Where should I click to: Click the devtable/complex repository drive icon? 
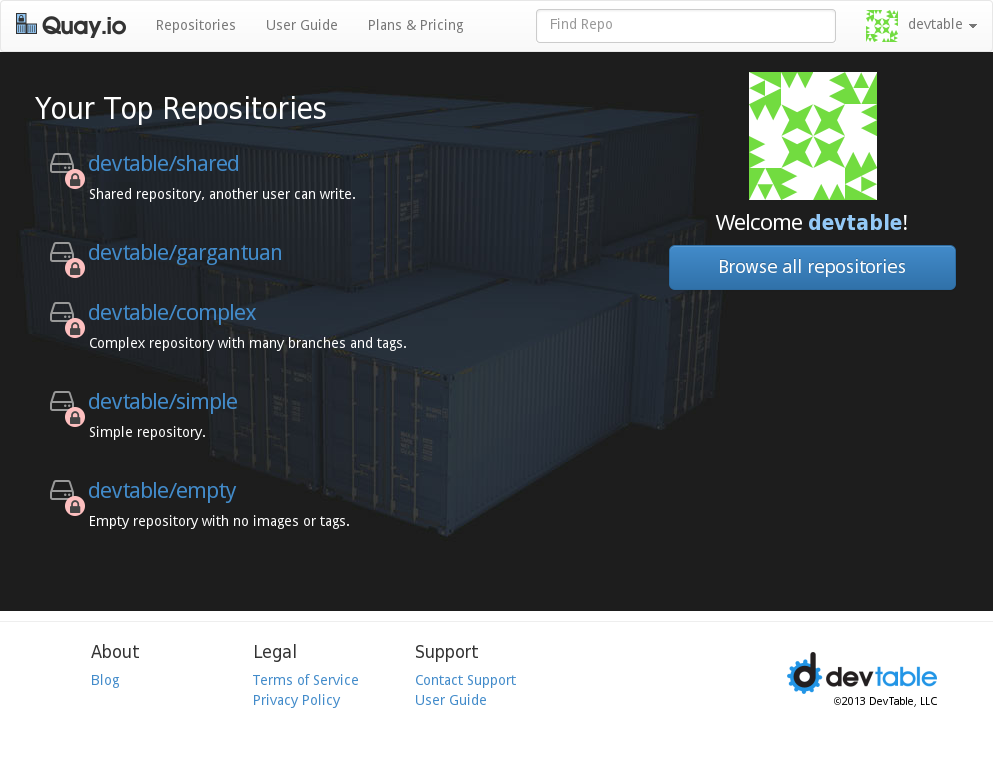coord(62,312)
